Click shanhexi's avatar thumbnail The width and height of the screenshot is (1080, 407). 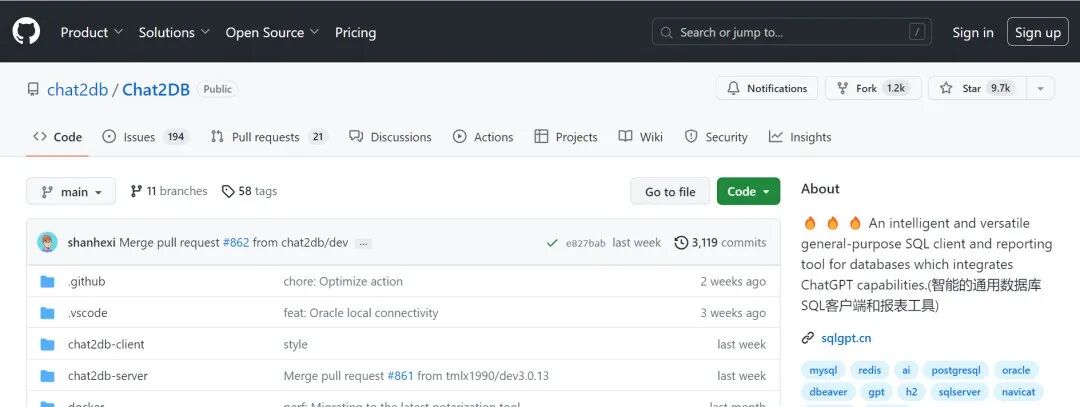point(47,242)
